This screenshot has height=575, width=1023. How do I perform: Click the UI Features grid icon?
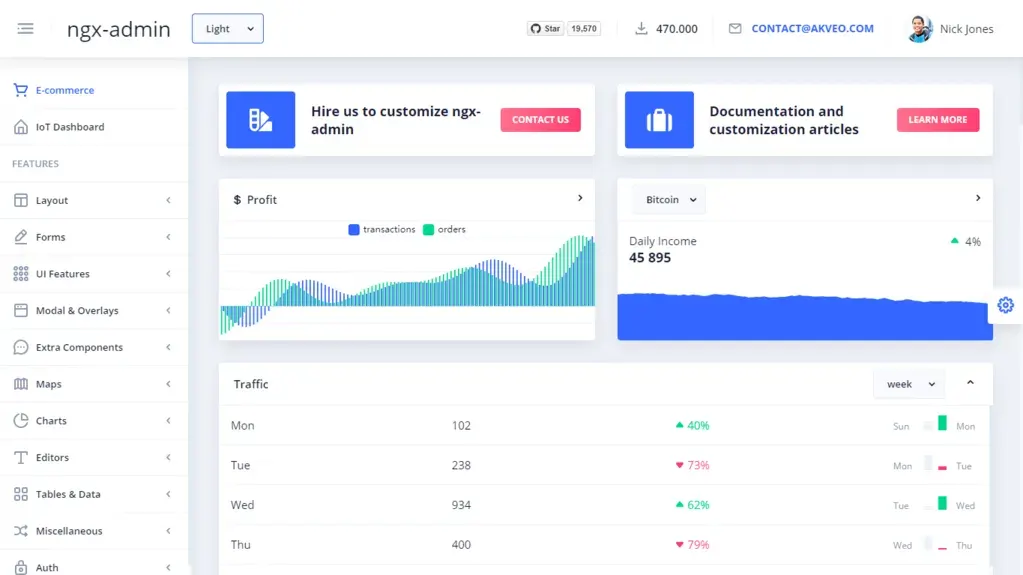tap(21, 273)
